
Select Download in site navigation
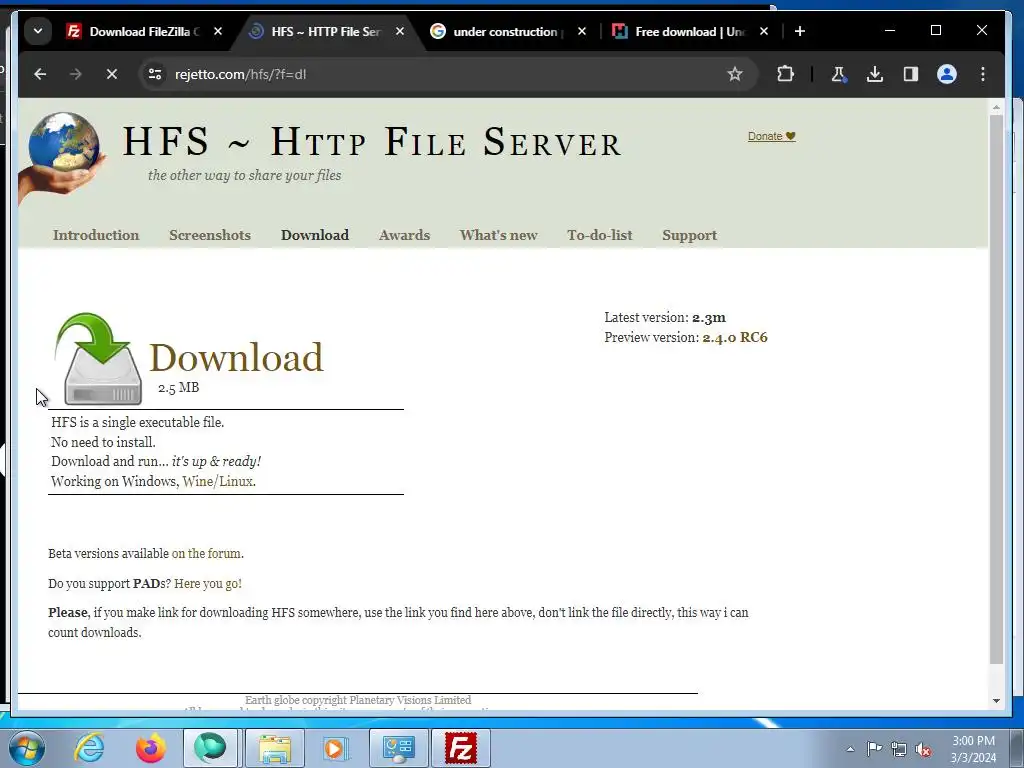click(315, 235)
